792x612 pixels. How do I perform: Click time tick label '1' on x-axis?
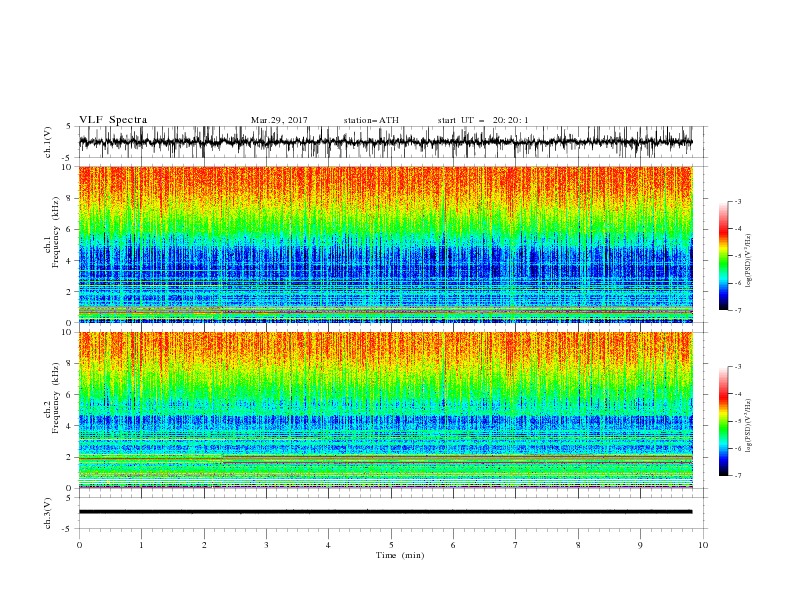pos(141,545)
